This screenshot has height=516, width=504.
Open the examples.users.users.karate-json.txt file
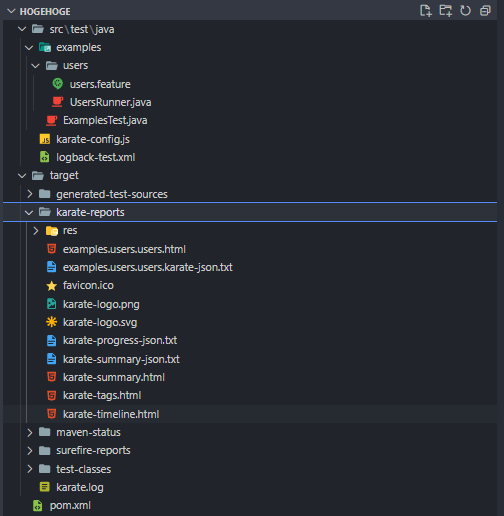(x=148, y=267)
